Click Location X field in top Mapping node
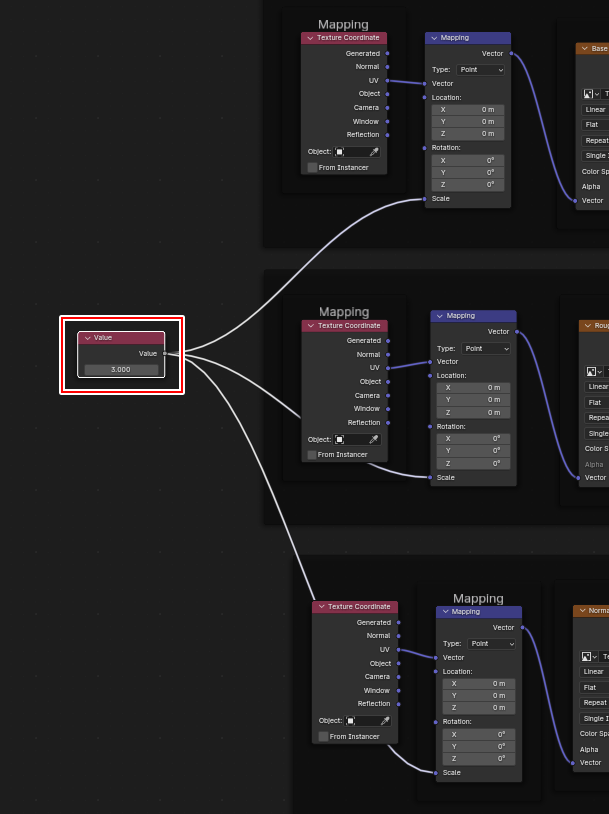 click(468, 109)
